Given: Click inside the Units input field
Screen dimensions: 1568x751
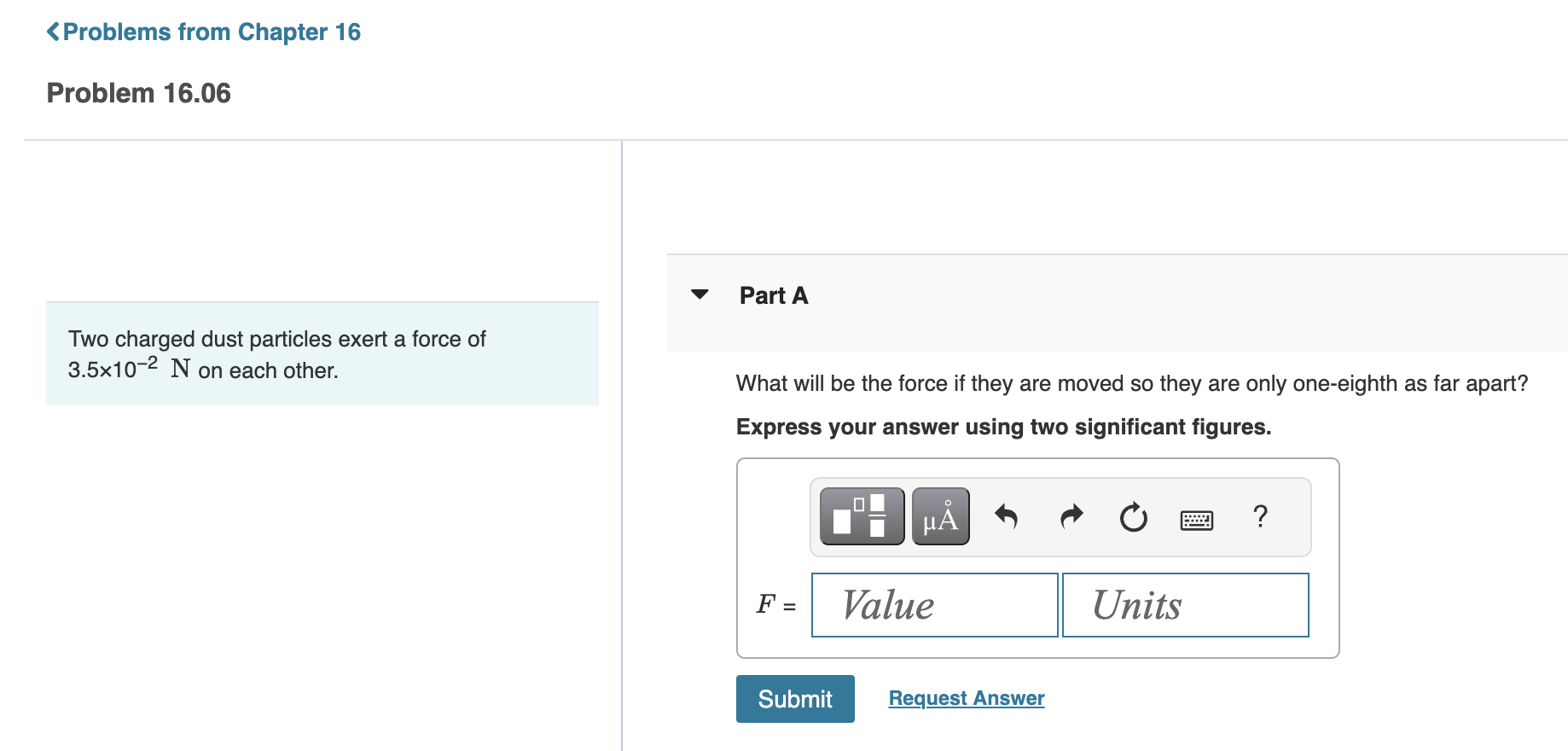Looking at the screenshot, I should (1185, 604).
